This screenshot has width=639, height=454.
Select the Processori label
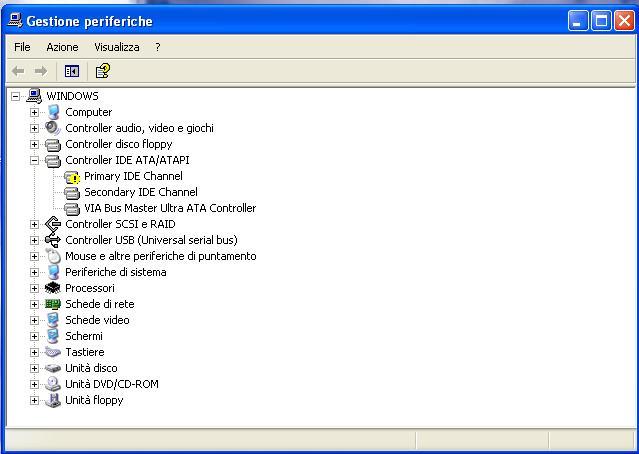click(x=90, y=288)
